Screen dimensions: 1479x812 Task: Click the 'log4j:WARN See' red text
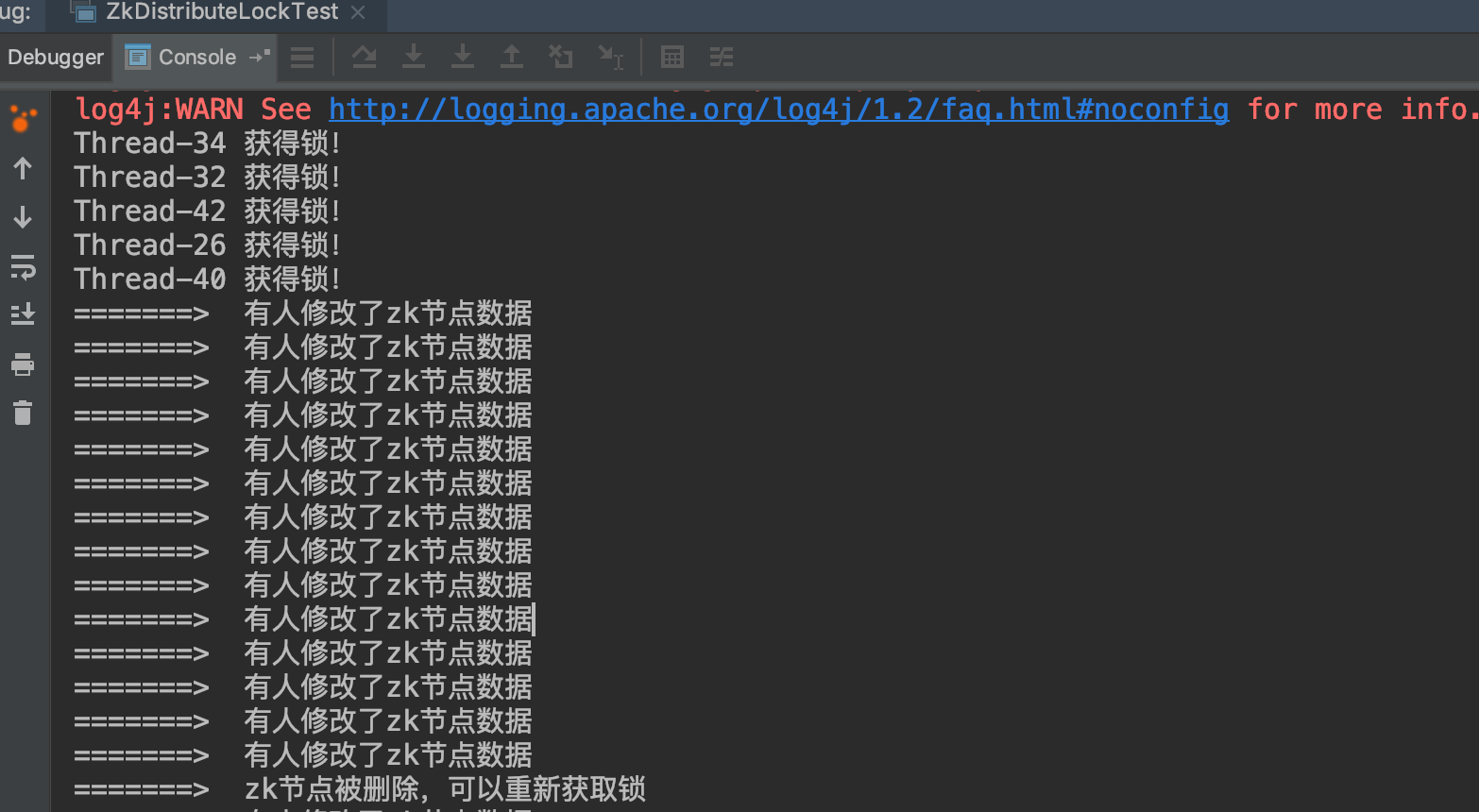point(193,110)
